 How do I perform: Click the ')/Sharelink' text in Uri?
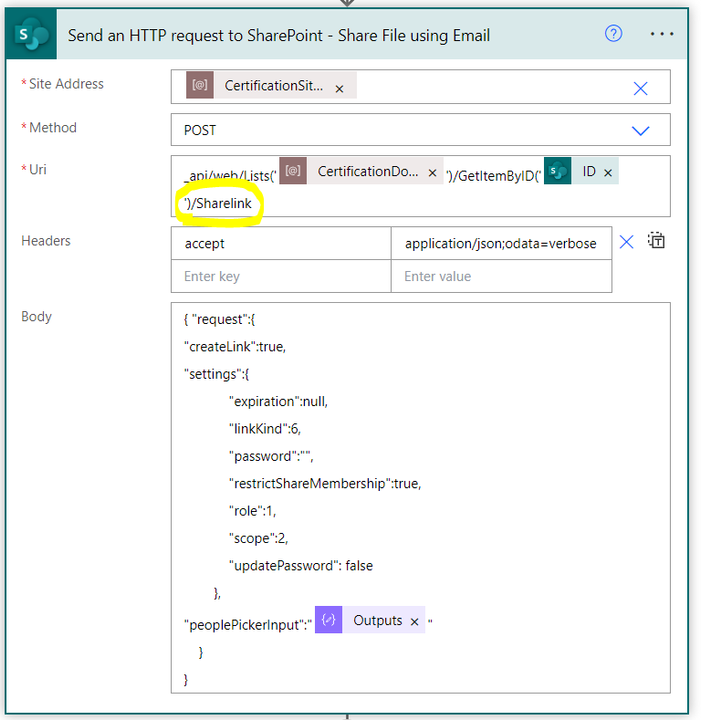pyautogui.click(x=218, y=203)
